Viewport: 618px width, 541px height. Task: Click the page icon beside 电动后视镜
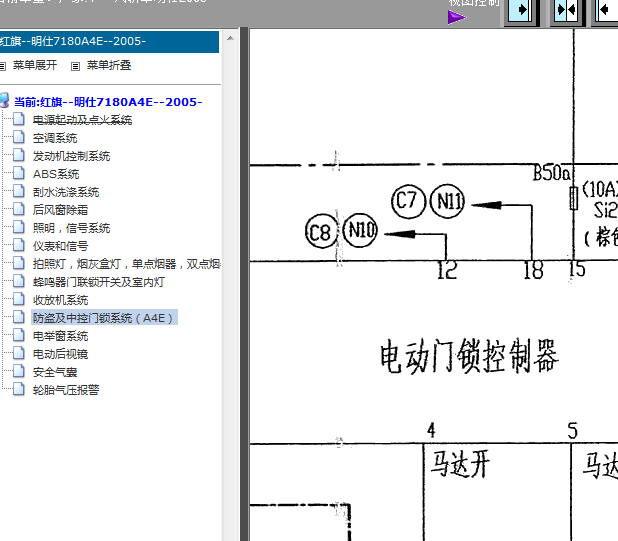tap(19, 353)
